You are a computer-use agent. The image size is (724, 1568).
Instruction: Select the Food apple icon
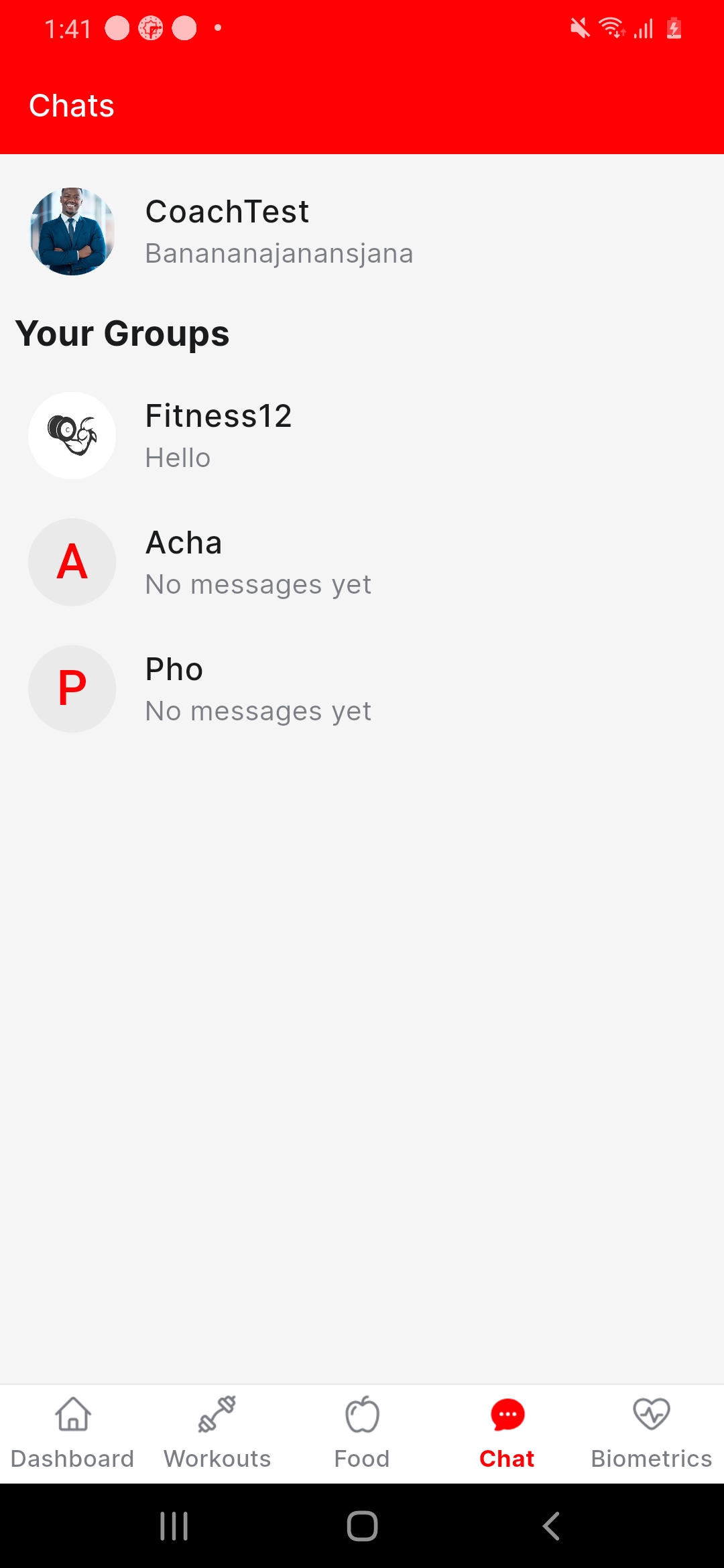[362, 1414]
